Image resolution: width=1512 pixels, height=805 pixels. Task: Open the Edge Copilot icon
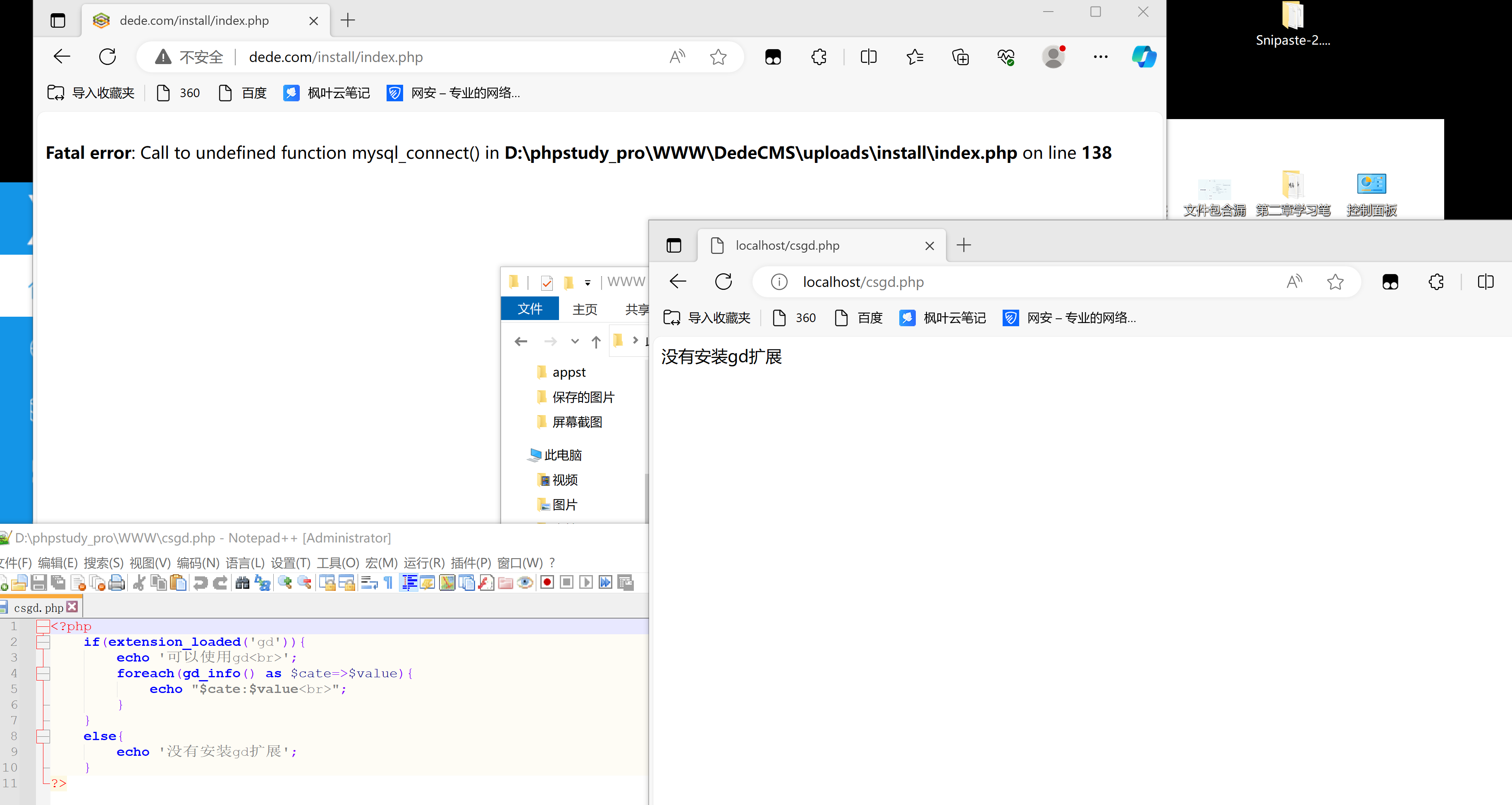point(1144,57)
